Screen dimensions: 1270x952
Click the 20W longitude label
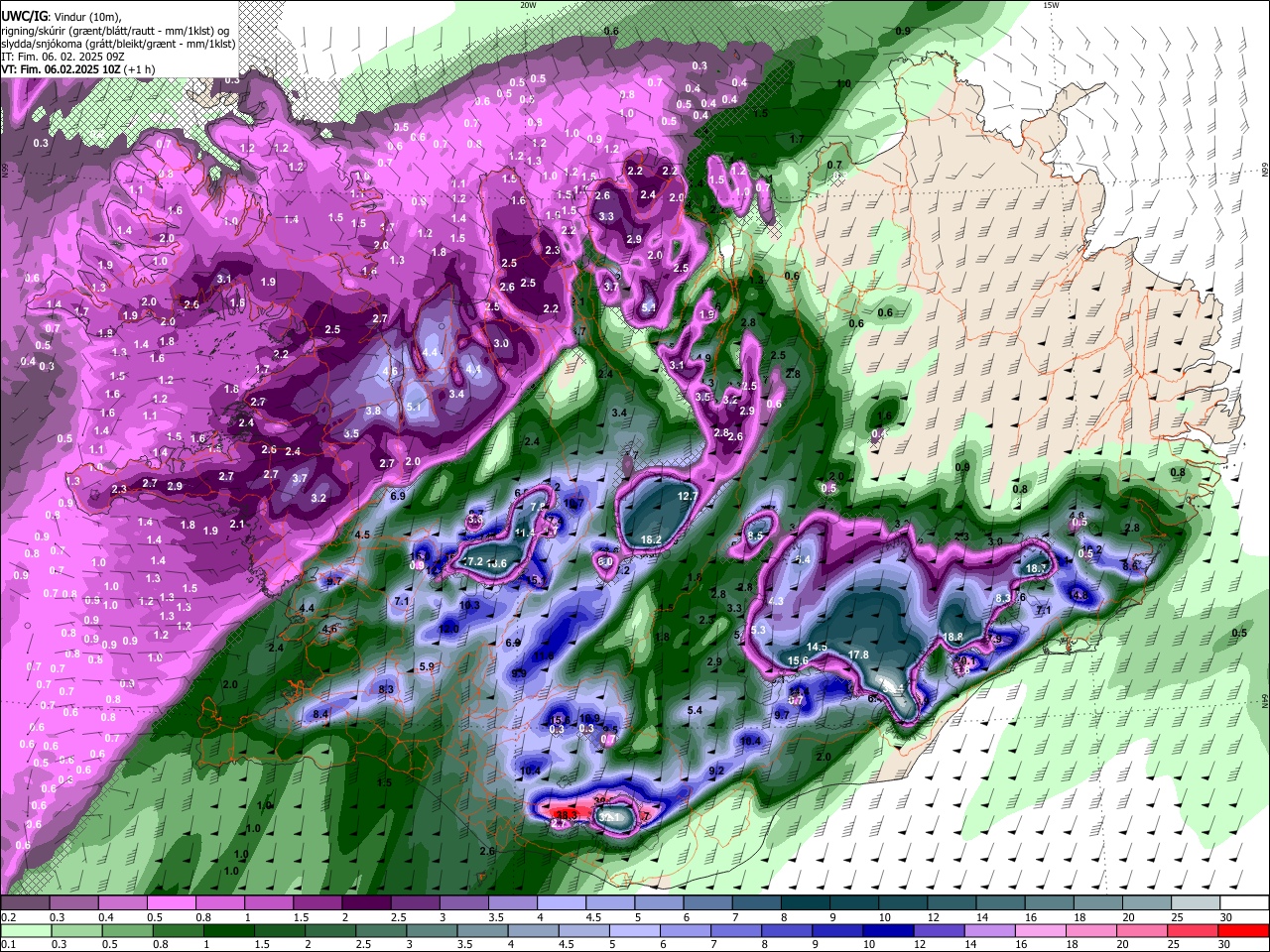click(x=528, y=5)
